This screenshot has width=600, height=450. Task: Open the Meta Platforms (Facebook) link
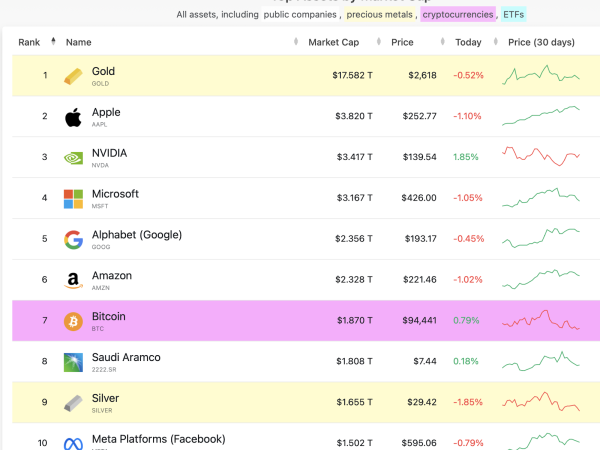click(x=158, y=439)
